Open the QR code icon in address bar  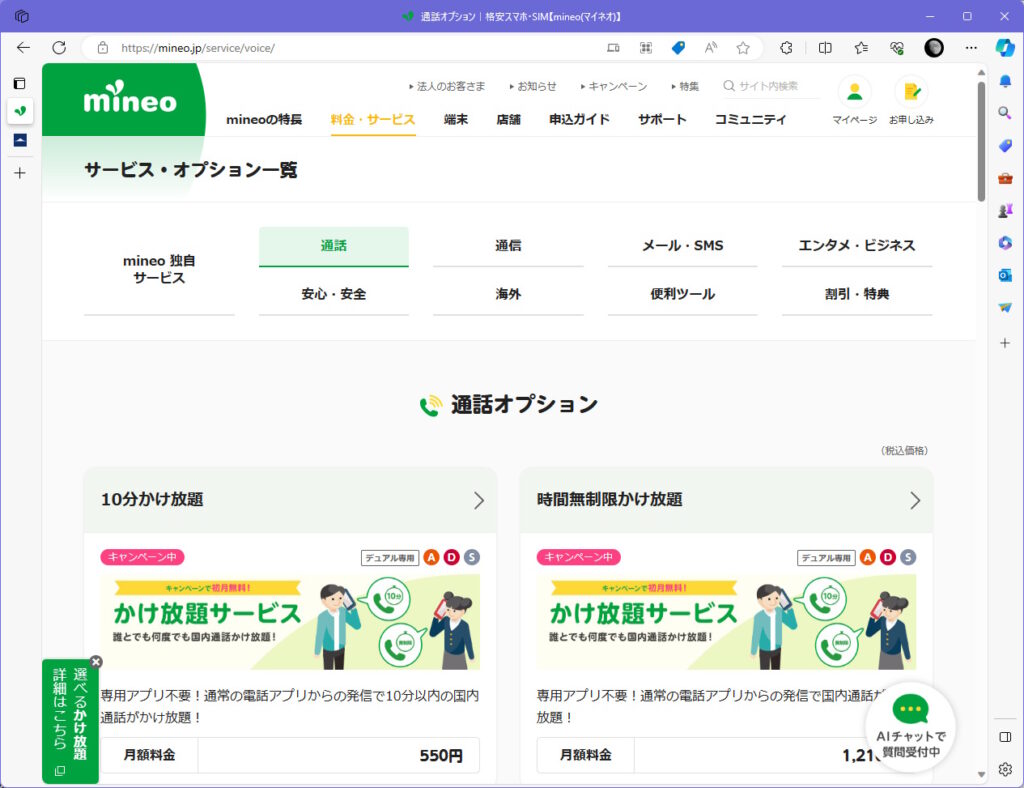click(646, 48)
